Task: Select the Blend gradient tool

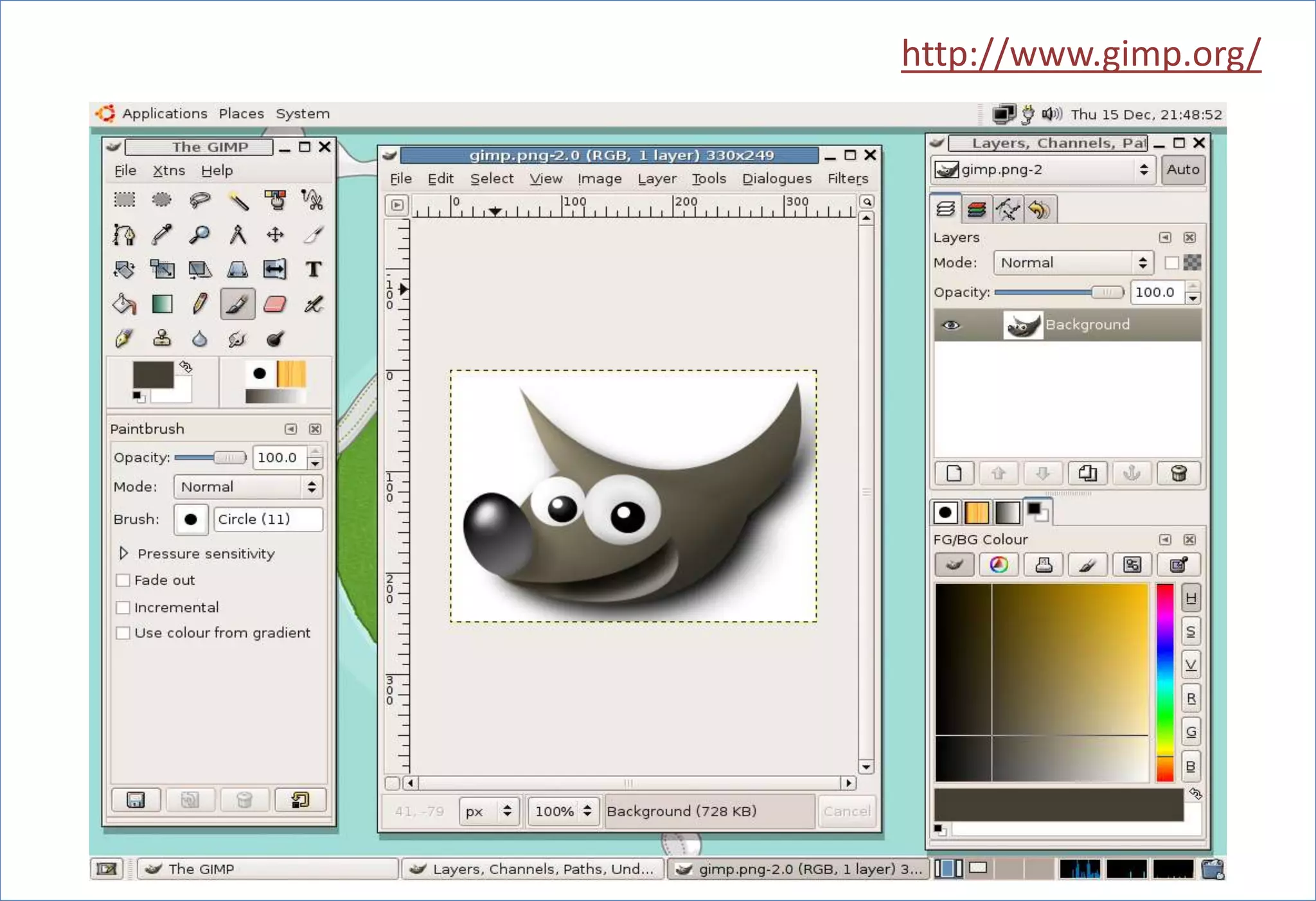Action: (162, 304)
